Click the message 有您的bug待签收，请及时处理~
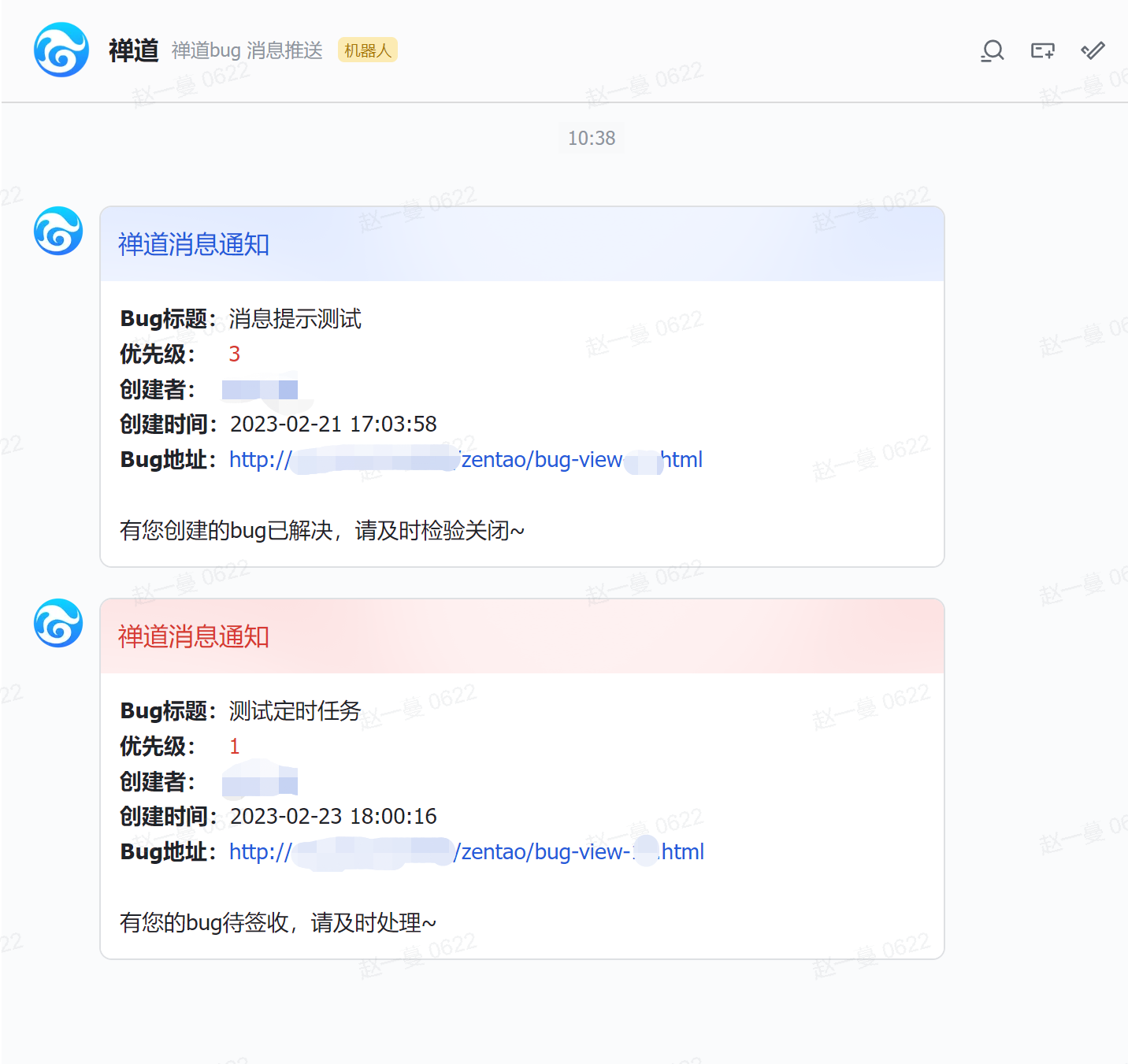 pyautogui.click(x=278, y=923)
